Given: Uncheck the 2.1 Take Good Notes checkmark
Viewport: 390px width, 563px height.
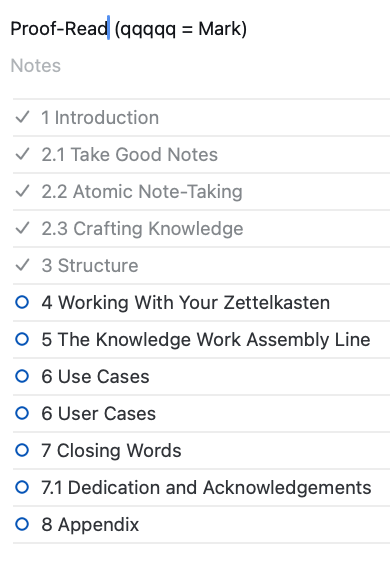Looking at the screenshot, I should (x=22, y=154).
